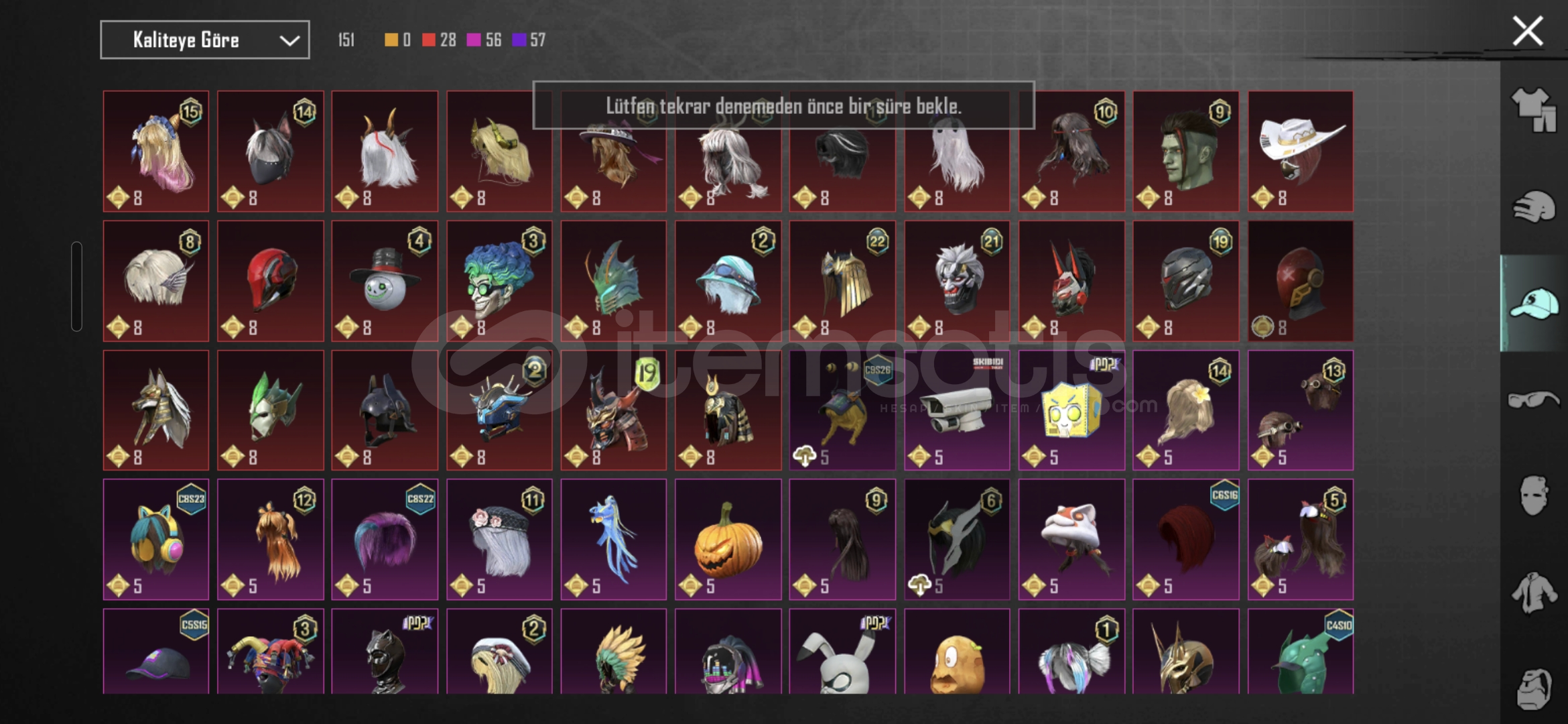Image resolution: width=1568 pixels, height=724 pixels.
Task: Open the outfit sets category icon
Action: [1533, 109]
